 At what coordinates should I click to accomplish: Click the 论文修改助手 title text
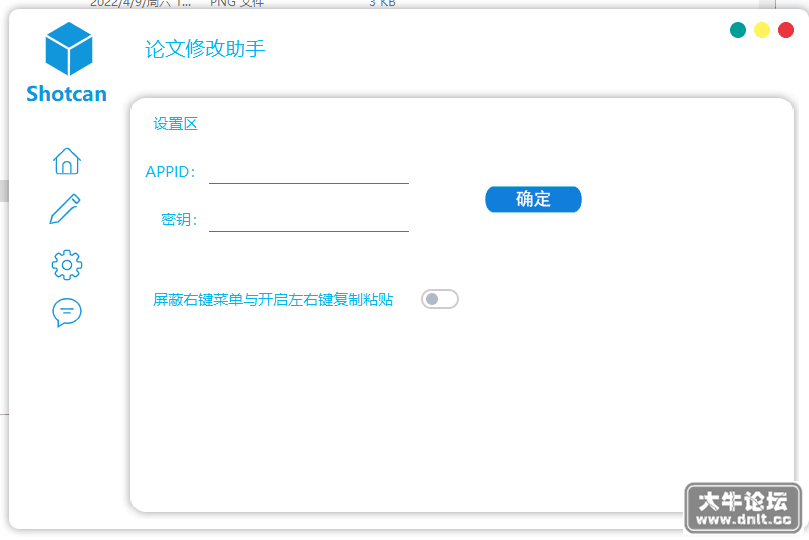click(205, 49)
